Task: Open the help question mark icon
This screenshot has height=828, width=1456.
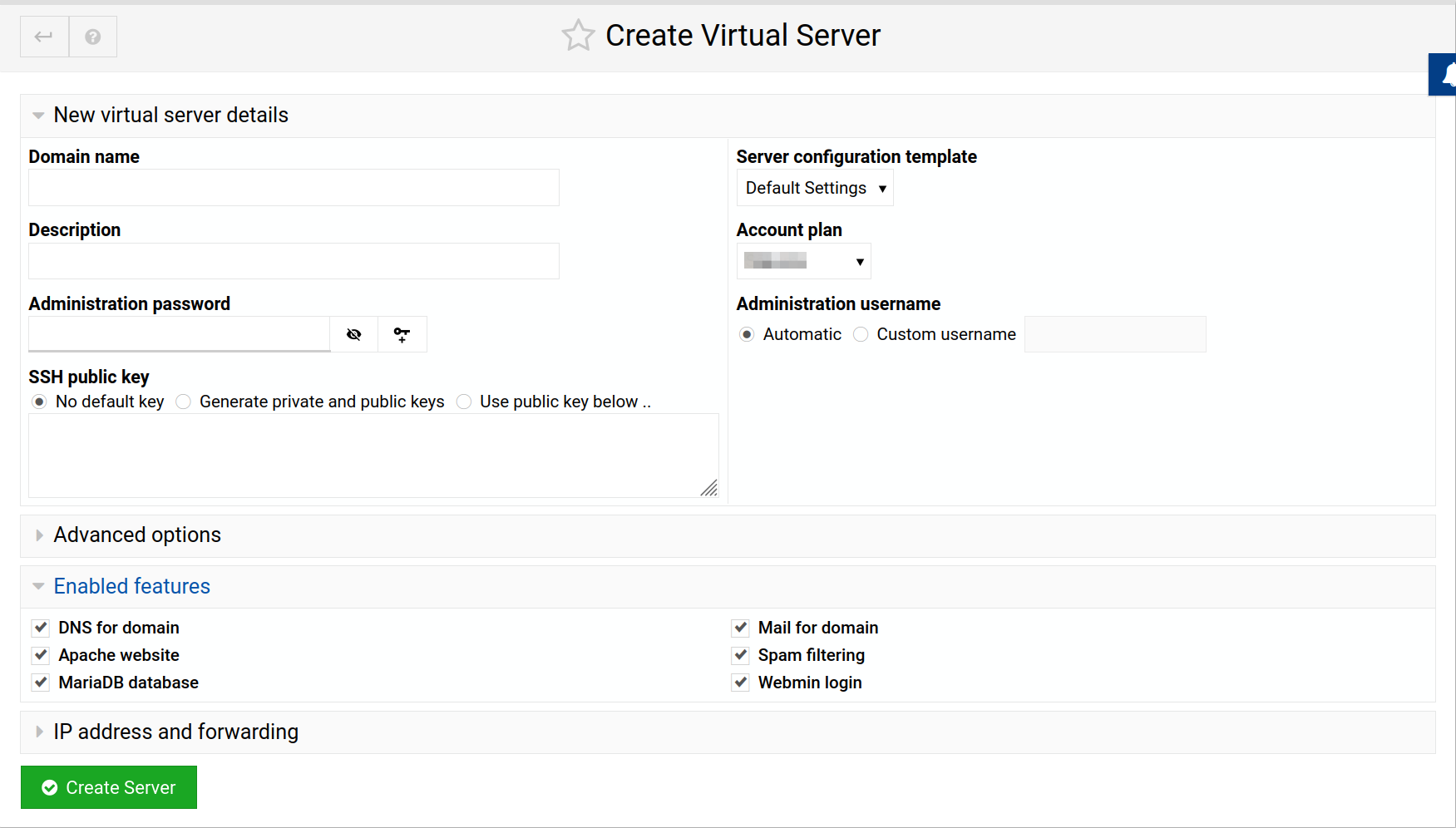Action: [93, 37]
